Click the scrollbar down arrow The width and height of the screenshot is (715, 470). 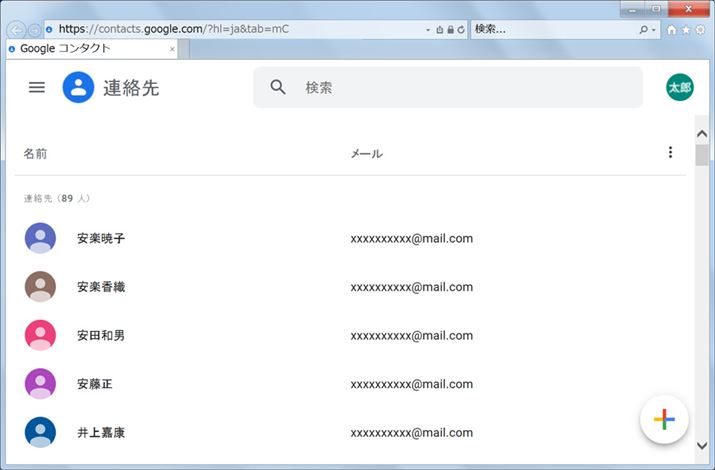702,445
